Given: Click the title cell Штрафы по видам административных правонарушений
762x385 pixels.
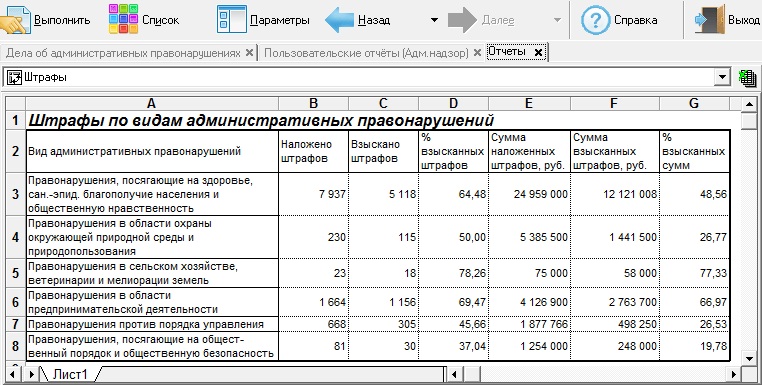Looking at the screenshot, I should point(261,120).
